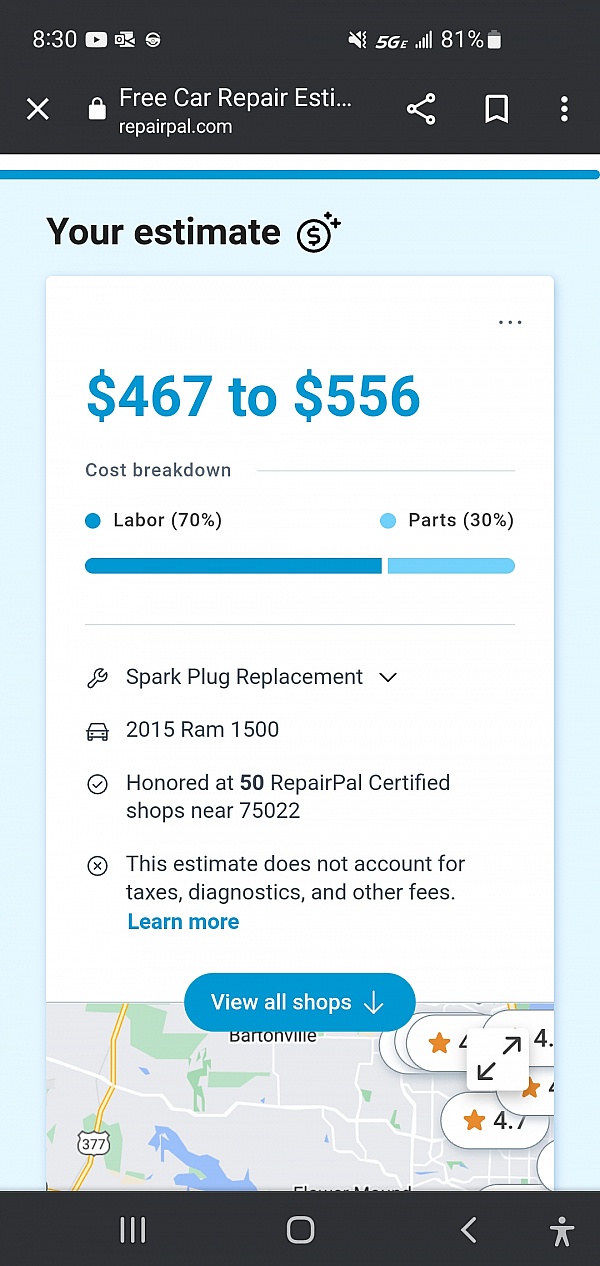Screen dimensions: 600x1266
Task: Tap the checkmark icon beside Honored at 50
Action: (x=97, y=784)
